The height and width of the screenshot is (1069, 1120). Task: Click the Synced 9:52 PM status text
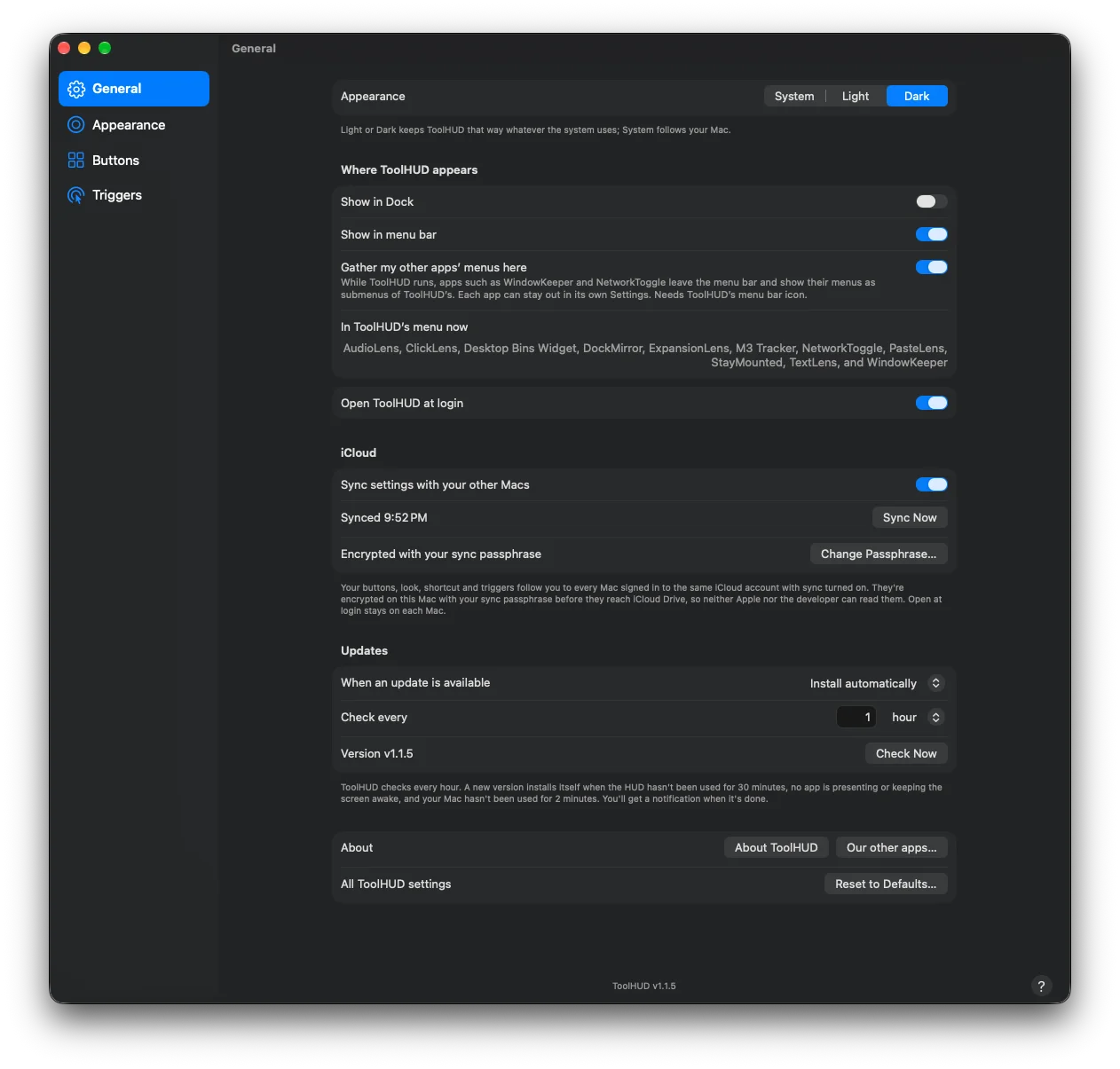(384, 517)
